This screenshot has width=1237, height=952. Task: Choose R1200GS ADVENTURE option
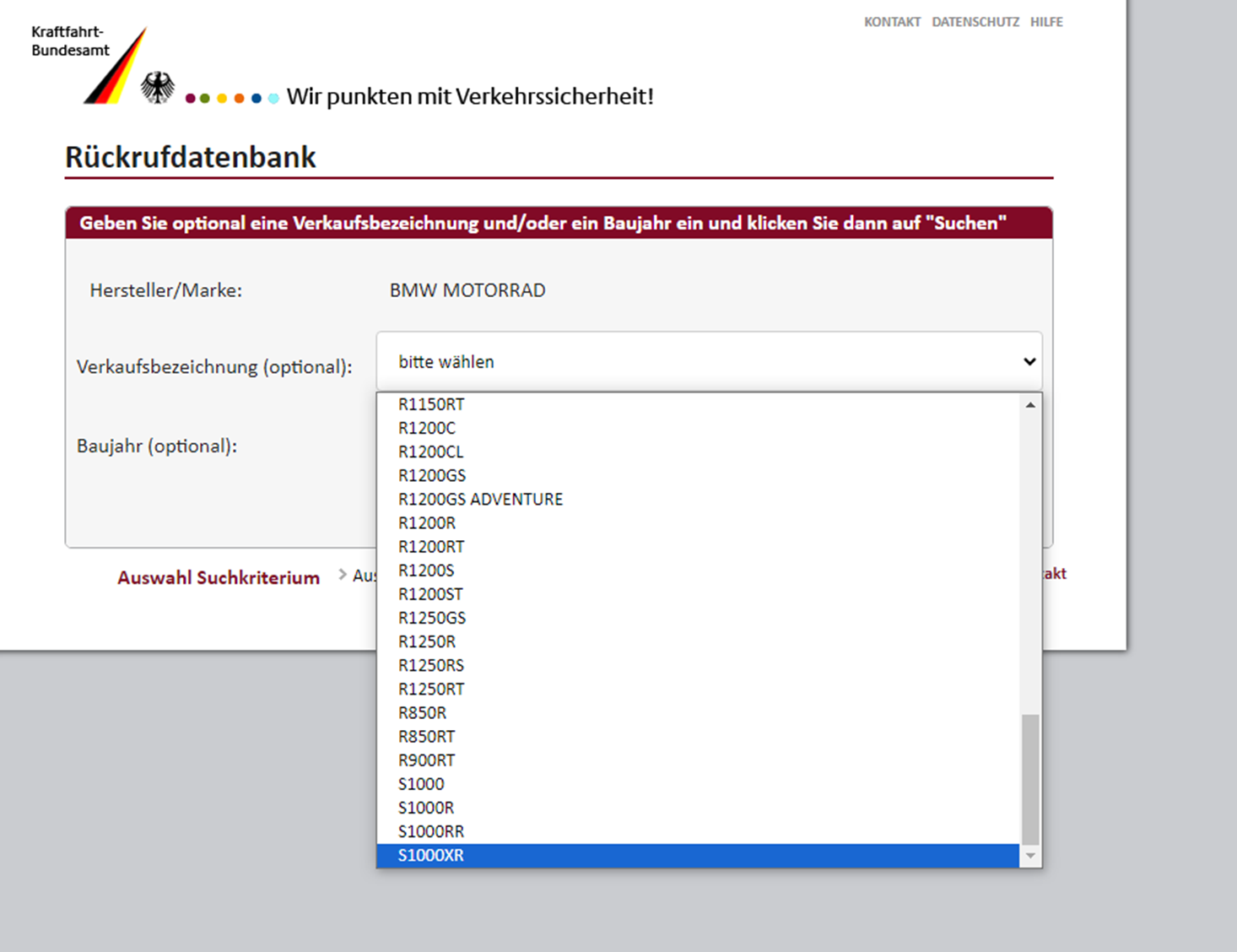[698, 499]
